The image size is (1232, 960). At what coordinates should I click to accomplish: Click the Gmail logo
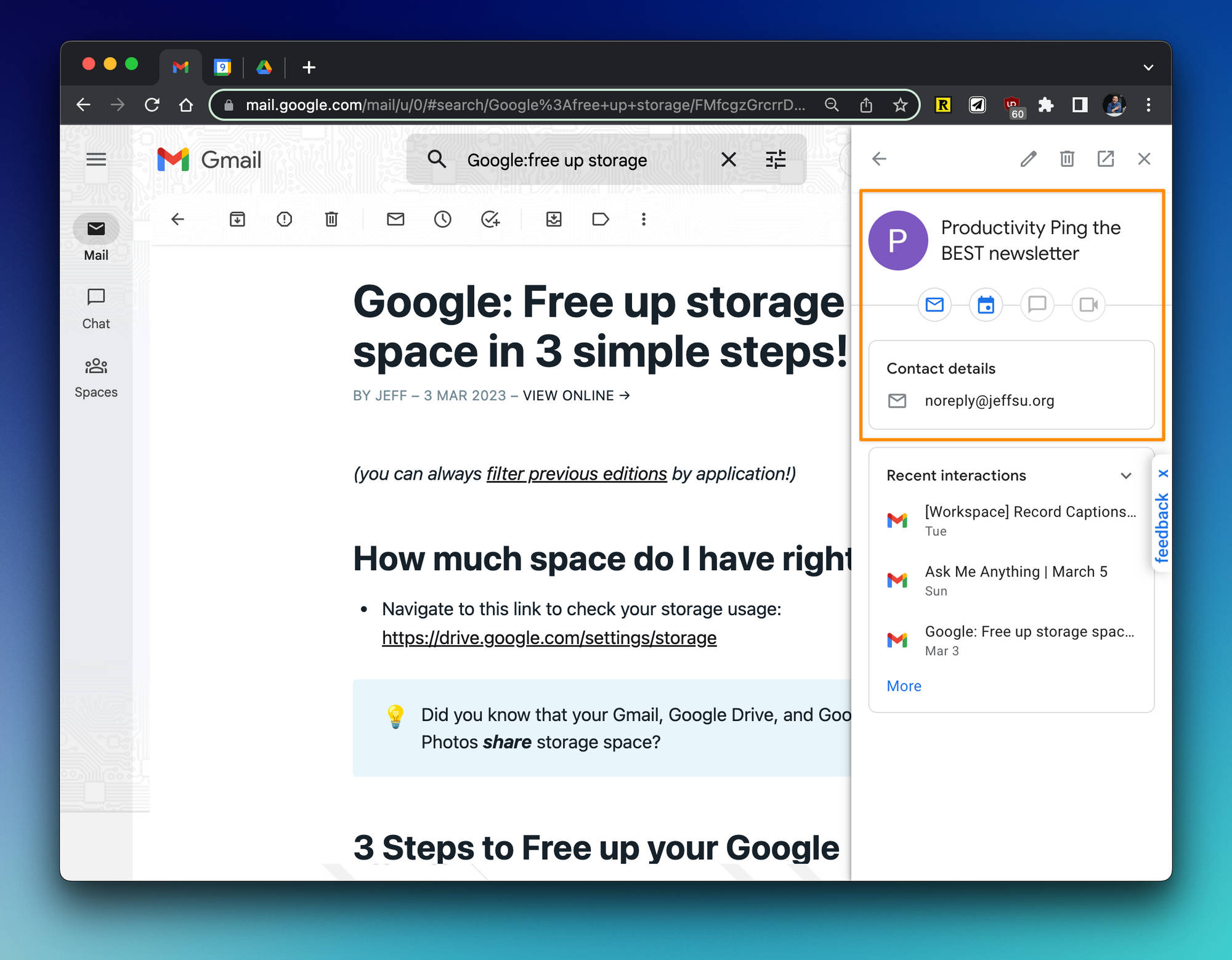pos(209,159)
